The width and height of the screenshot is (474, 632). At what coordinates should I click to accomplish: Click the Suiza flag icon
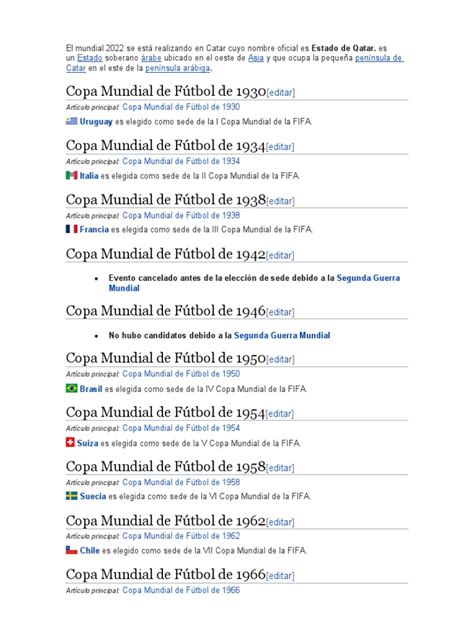[x=70, y=443]
